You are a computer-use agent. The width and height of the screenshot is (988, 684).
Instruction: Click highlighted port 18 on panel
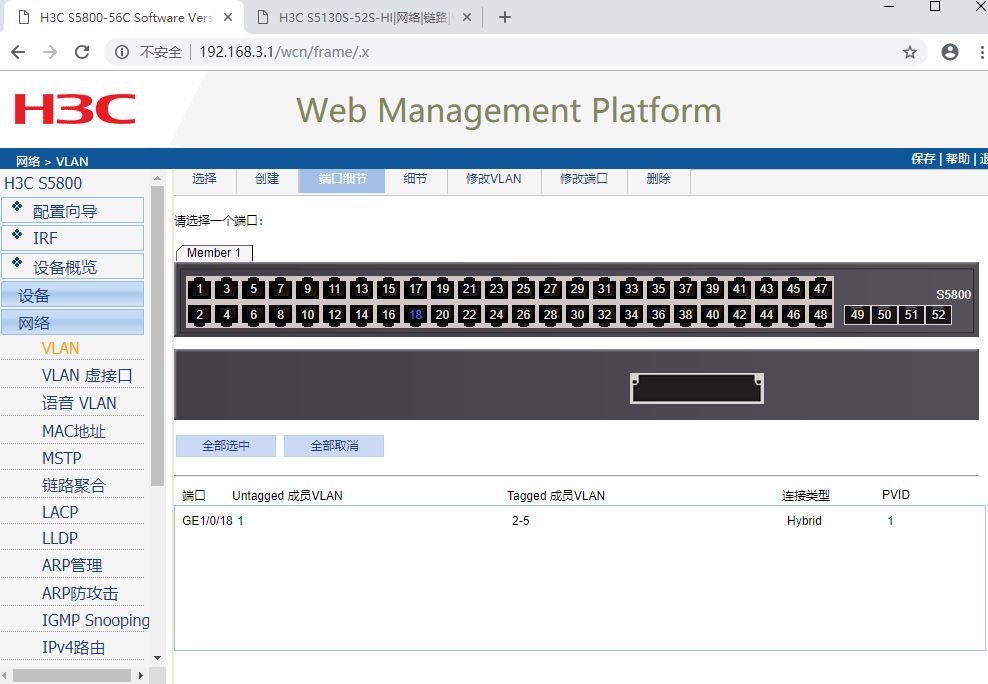point(416,314)
